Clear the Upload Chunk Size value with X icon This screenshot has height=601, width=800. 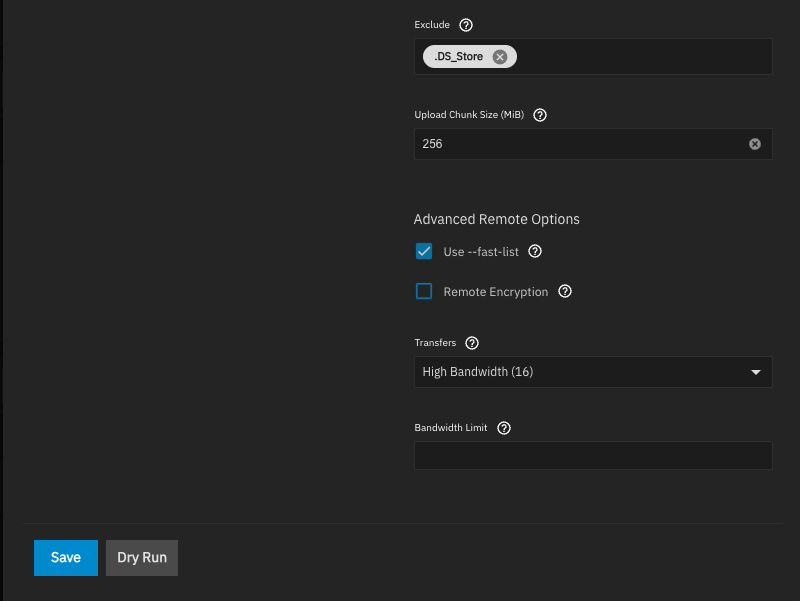(755, 144)
